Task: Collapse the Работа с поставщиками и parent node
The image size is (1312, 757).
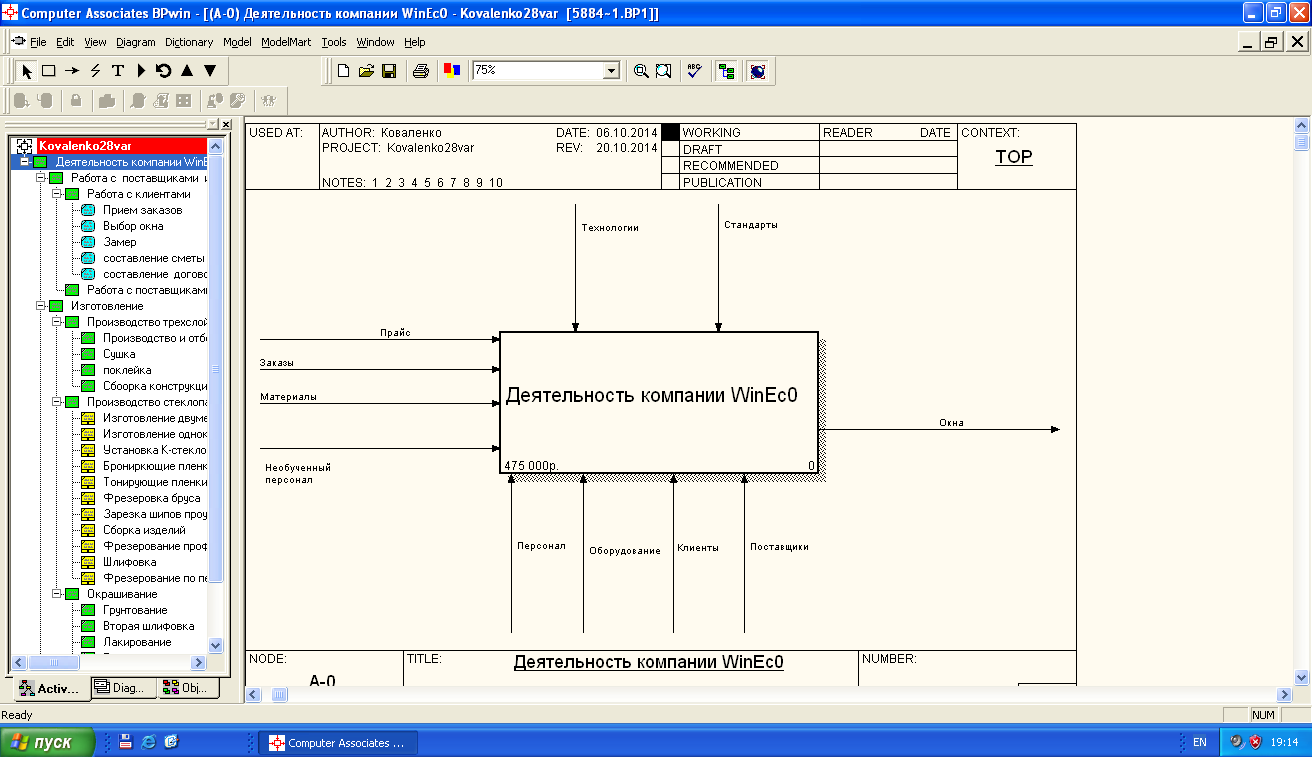Action: [41, 178]
